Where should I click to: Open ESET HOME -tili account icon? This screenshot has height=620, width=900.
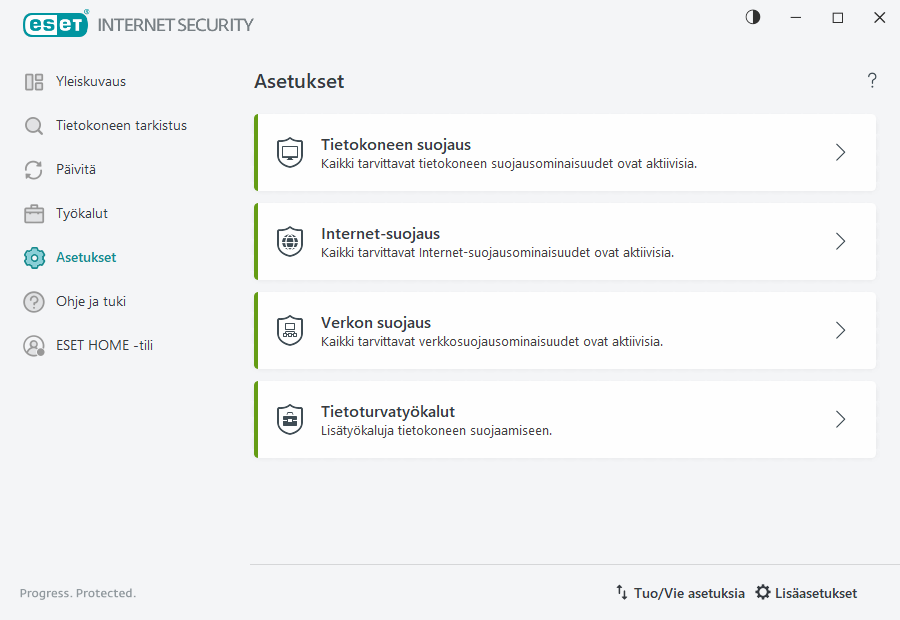tap(34, 345)
